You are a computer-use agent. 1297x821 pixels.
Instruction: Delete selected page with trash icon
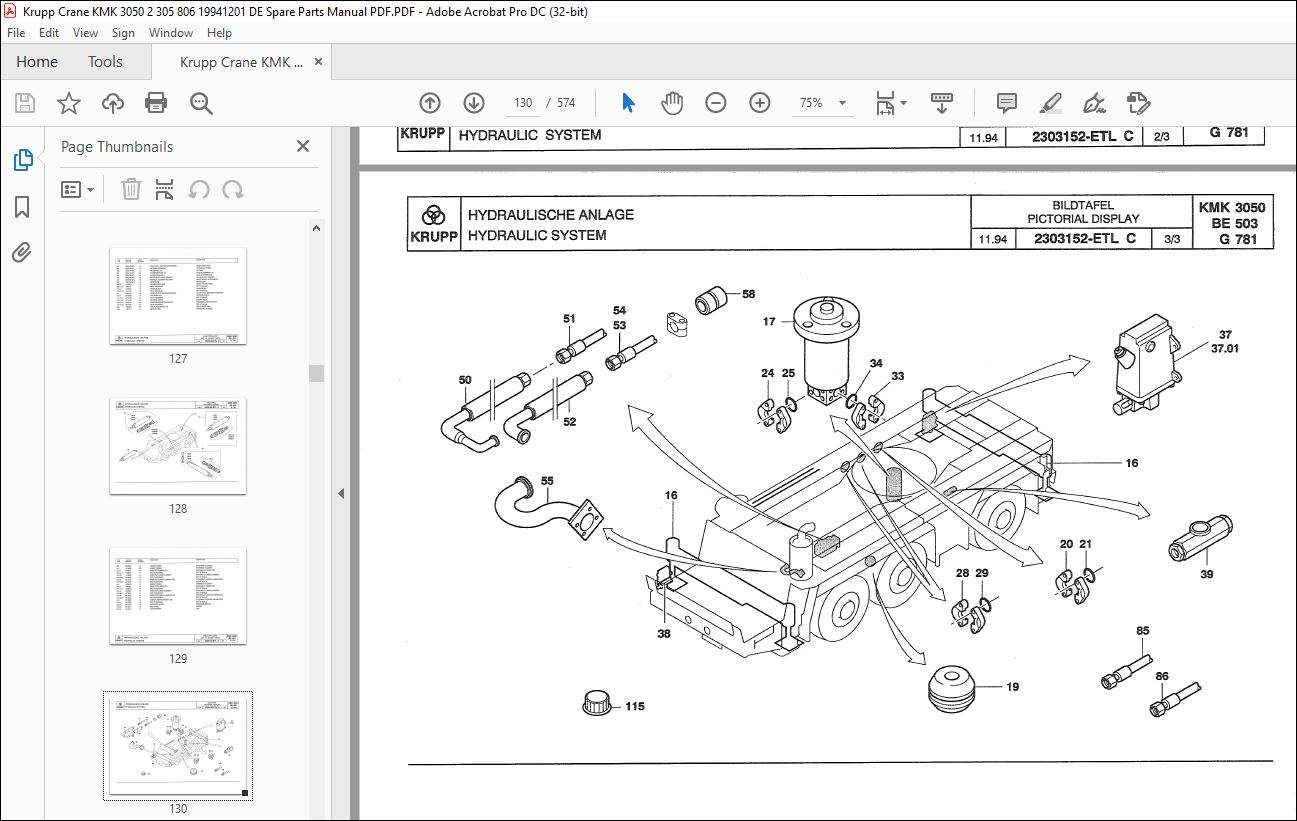click(131, 189)
